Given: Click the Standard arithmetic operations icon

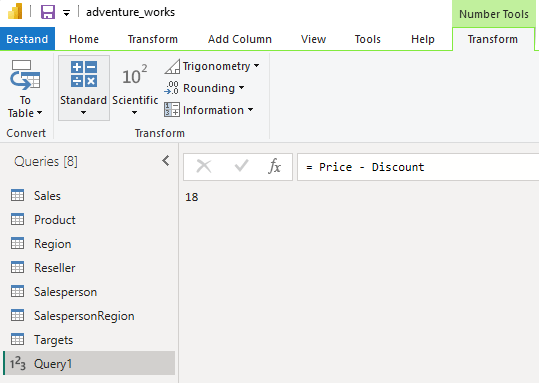Looking at the screenshot, I should (84, 74).
